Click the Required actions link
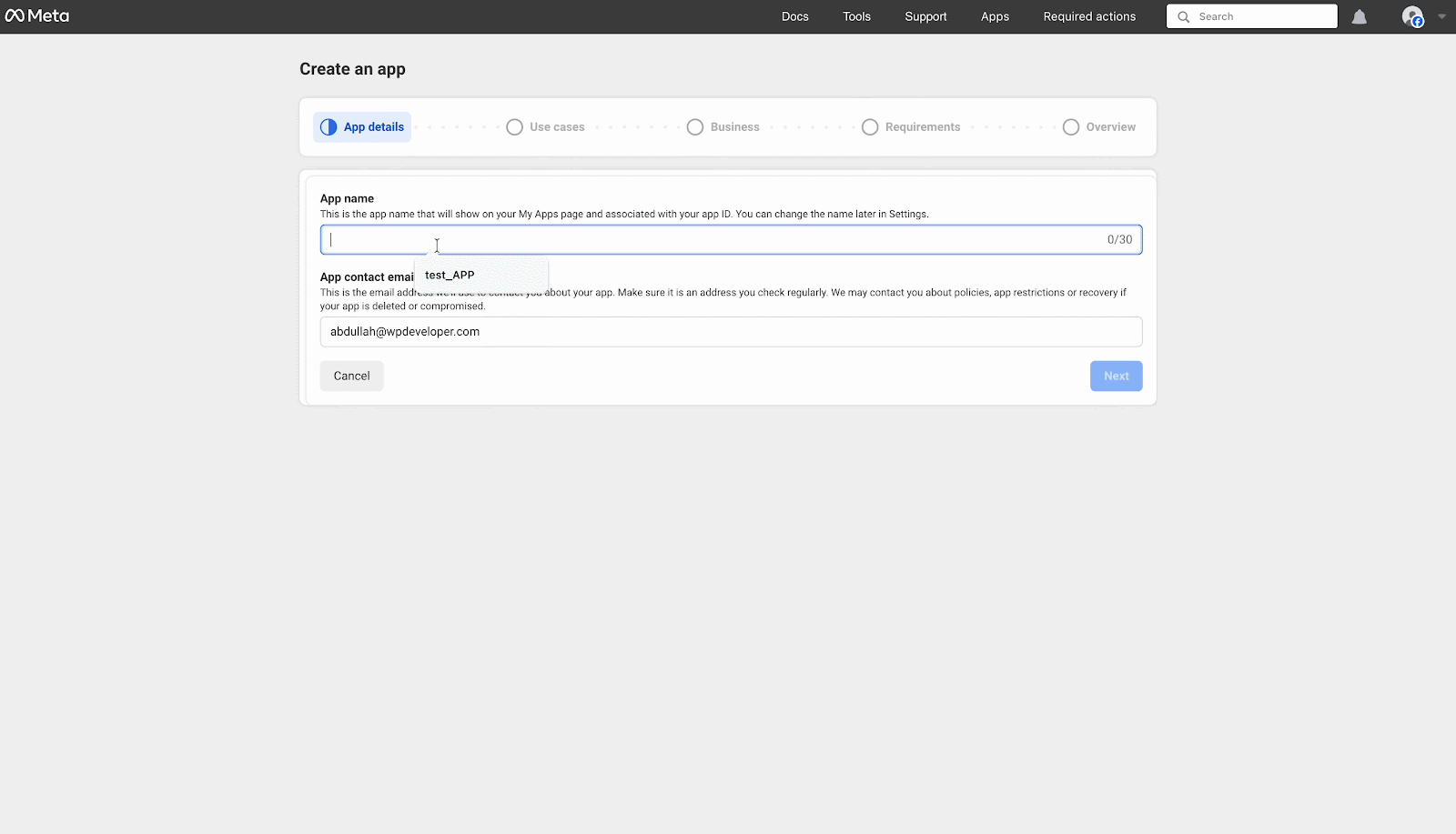1456x834 pixels. [1088, 15]
